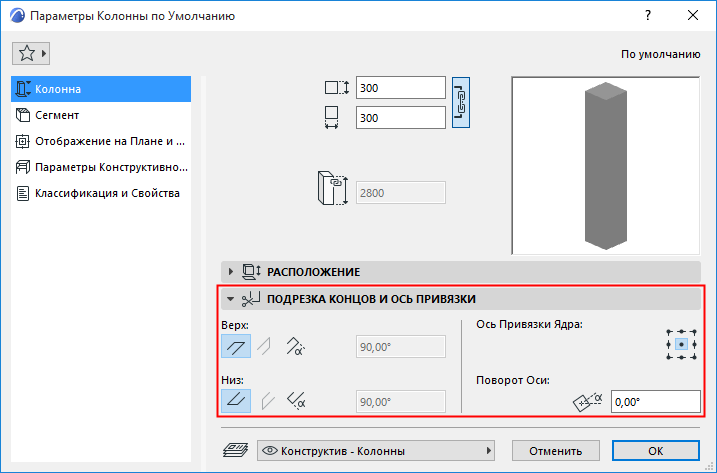Click the column width field showing lower 300

(401, 118)
